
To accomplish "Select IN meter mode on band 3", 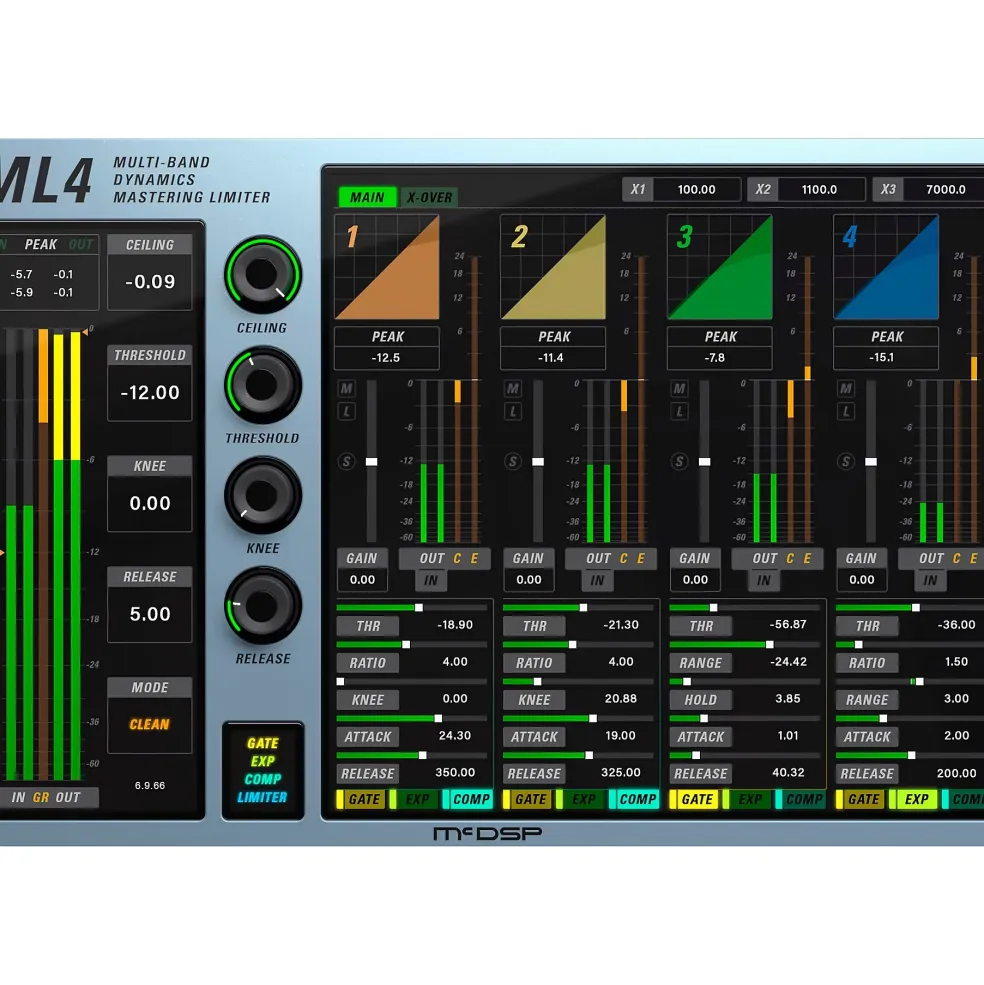I will click(764, 580).
